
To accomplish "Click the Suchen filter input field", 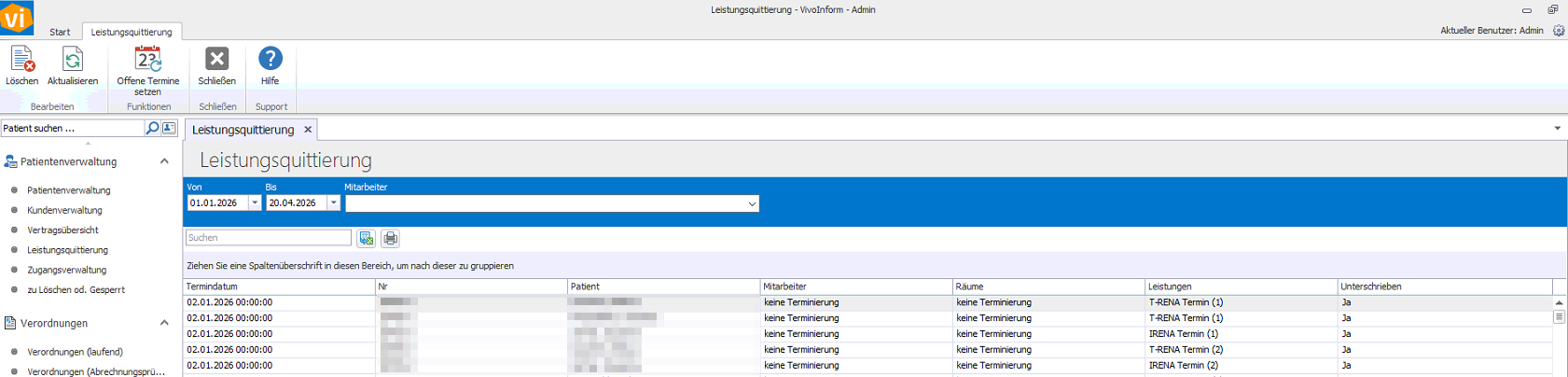I will click(268, 238).
